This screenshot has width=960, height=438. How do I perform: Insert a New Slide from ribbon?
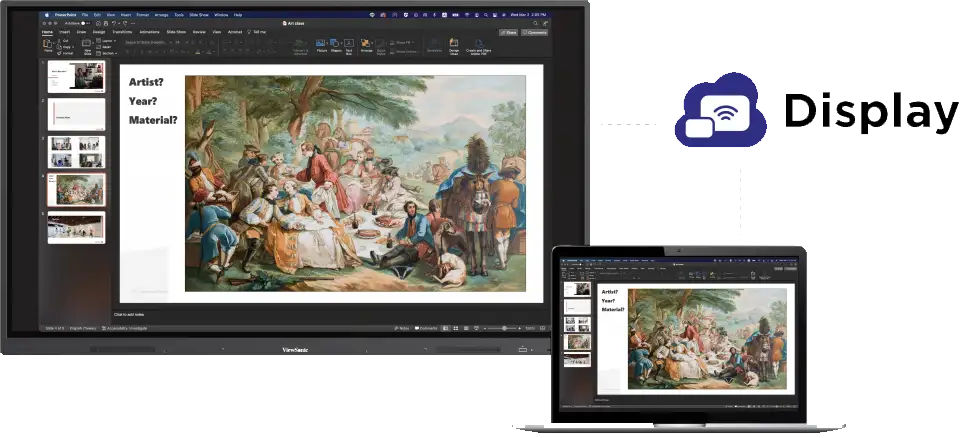88,45
